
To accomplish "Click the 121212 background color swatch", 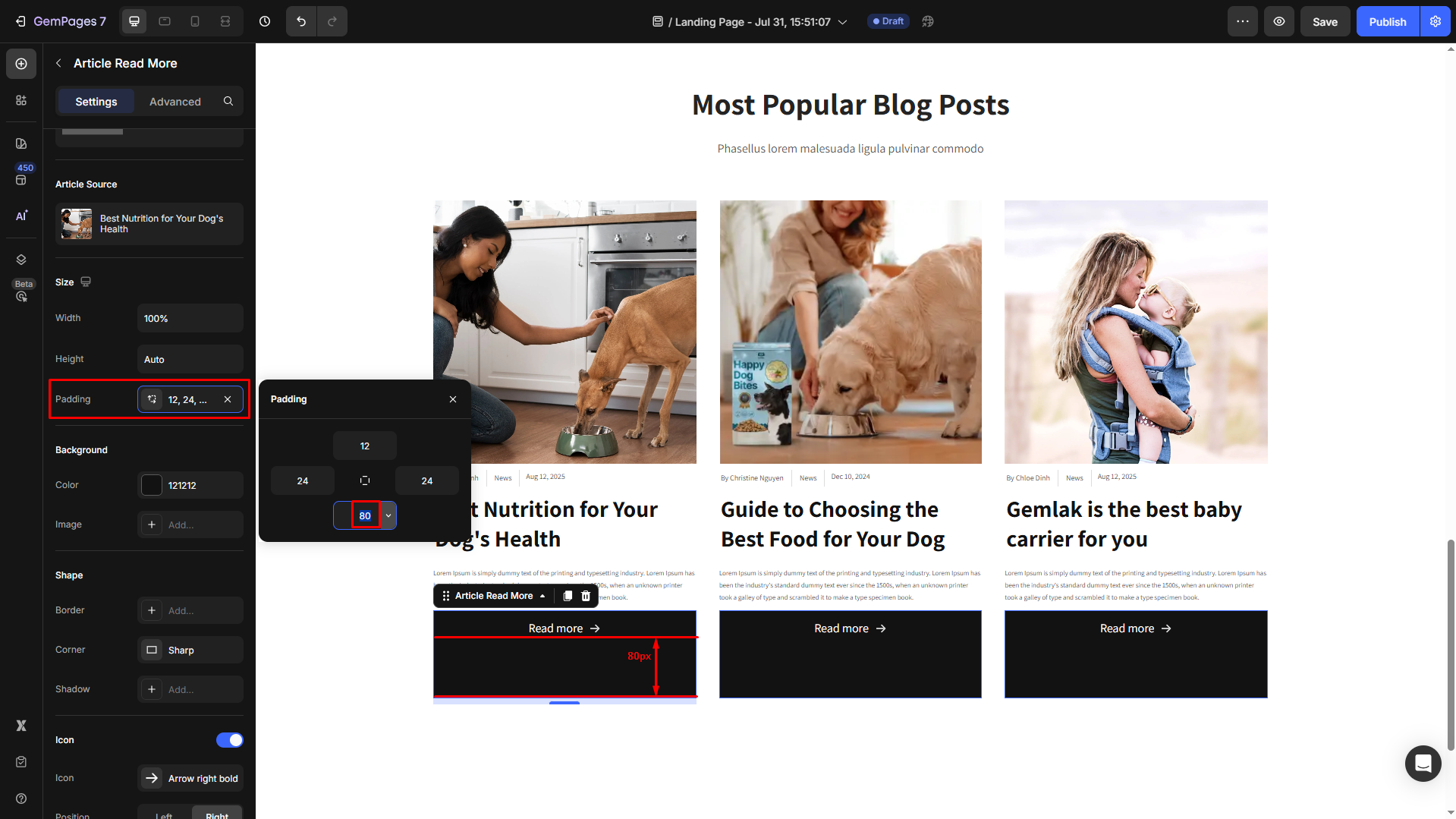I will point(152,485).
